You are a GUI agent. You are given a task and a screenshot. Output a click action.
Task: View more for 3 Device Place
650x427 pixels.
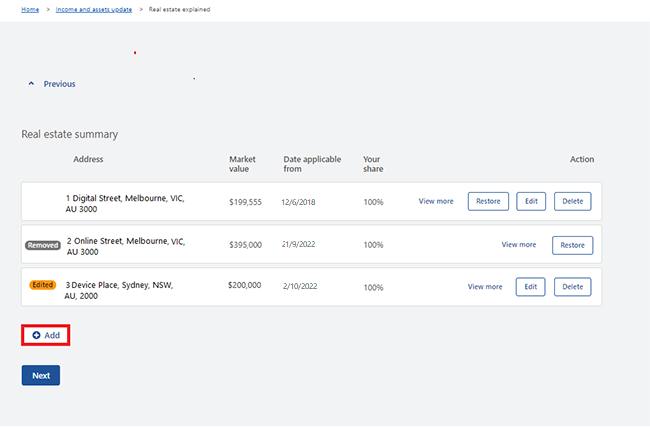[485, 287]
